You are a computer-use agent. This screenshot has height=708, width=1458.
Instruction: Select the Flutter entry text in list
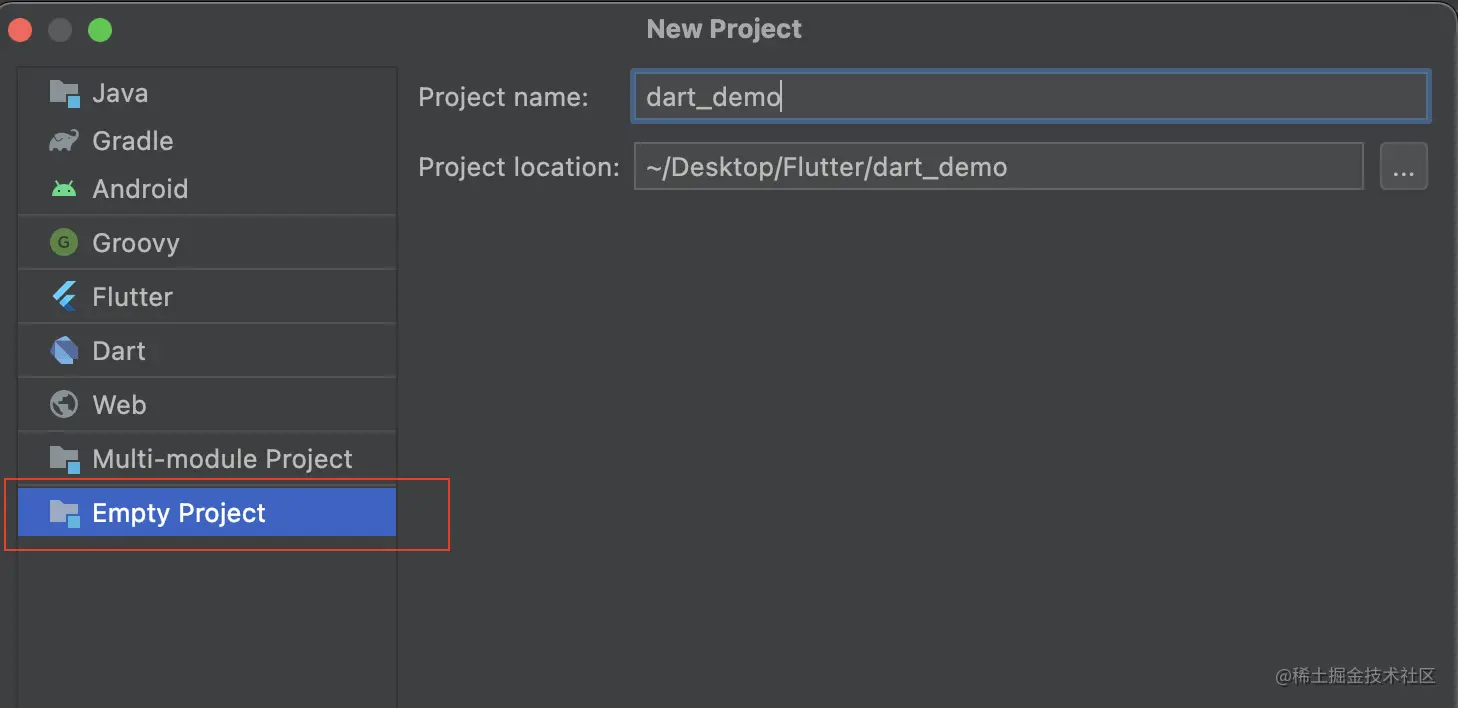[132, 297]
